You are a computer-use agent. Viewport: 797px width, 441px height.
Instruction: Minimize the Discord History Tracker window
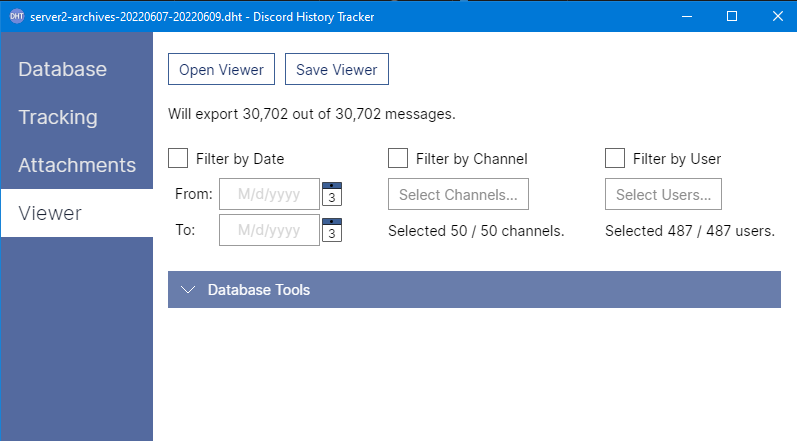click(x=687, y=16)
